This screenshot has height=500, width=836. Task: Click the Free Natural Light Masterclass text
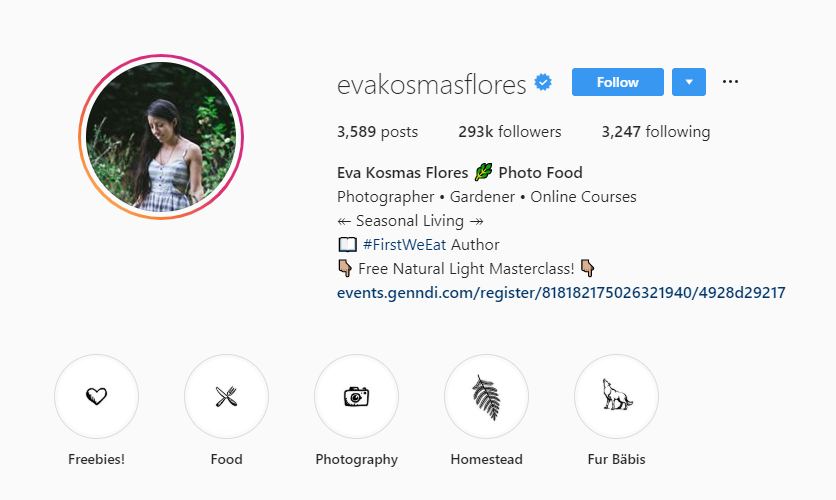(x=466, y=269)
